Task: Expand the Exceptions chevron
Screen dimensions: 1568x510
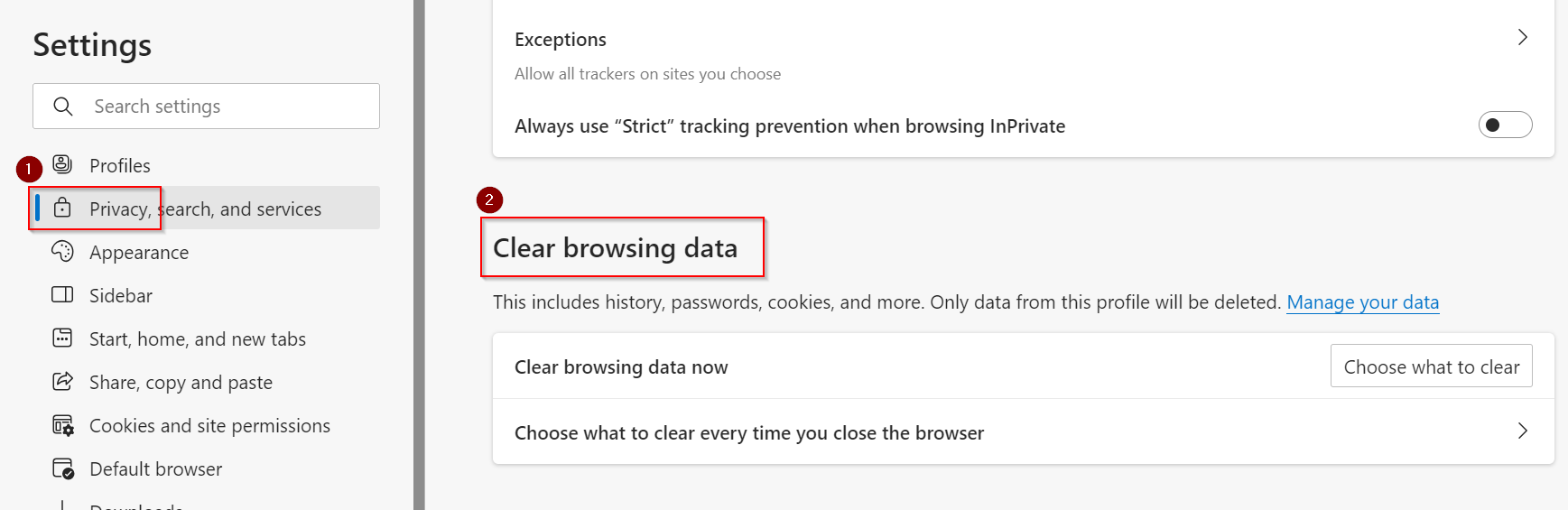Action: coord(1522,38)
